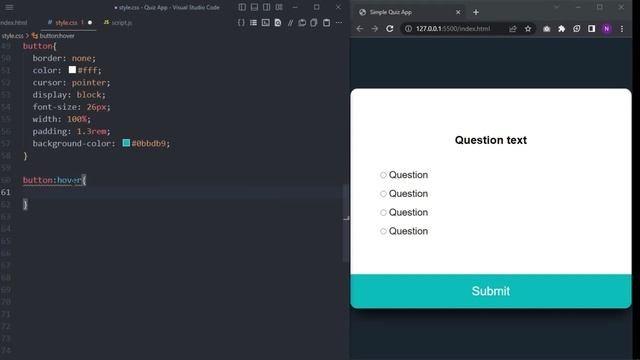This screenshot has height=360, width=640.
Task: Click the editor vertical scrollbar
Action: (x=345, y=223)
